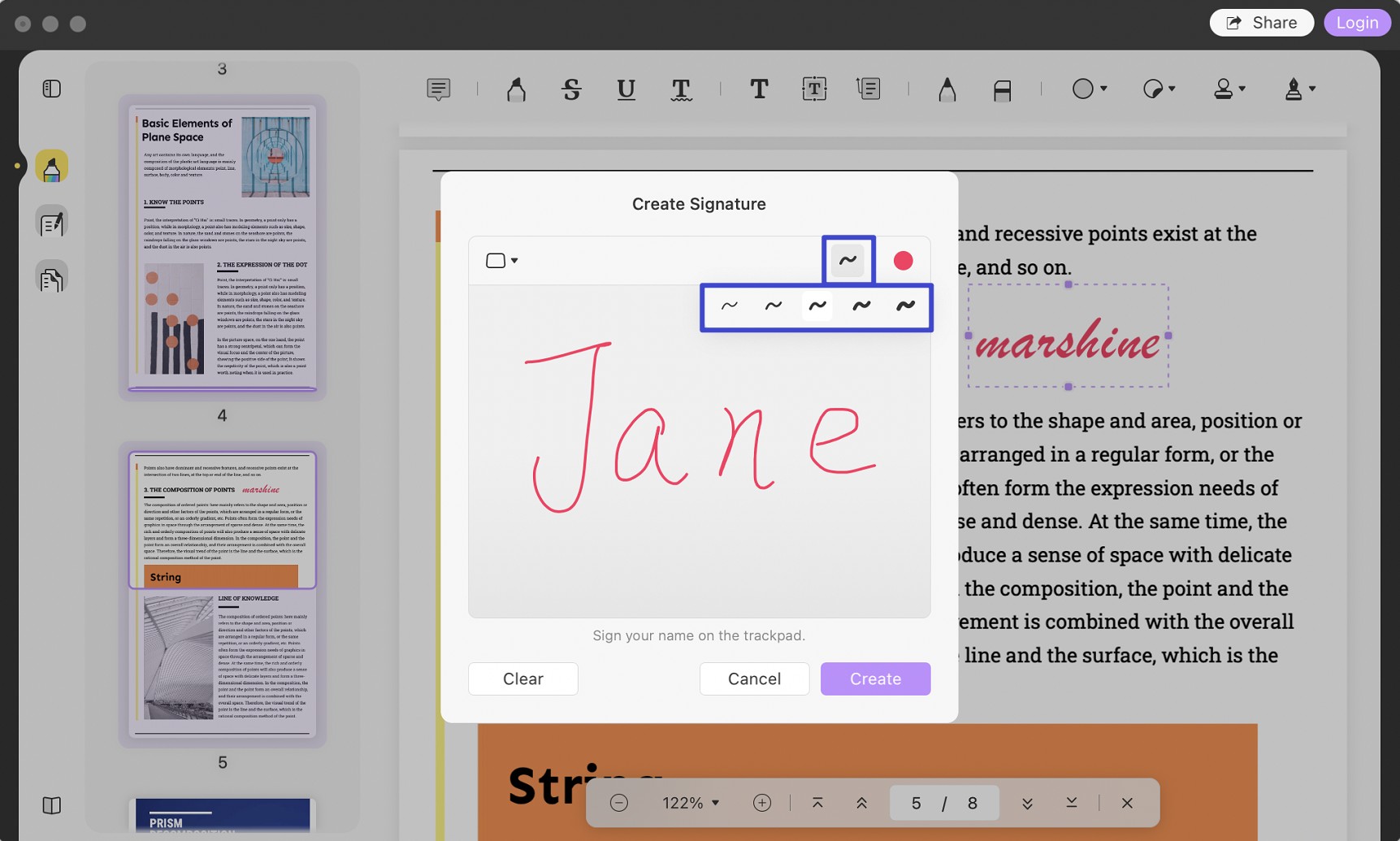Expand the signature input method dropdown
The height and width of the screenshot is (841, 1400).
501,261
